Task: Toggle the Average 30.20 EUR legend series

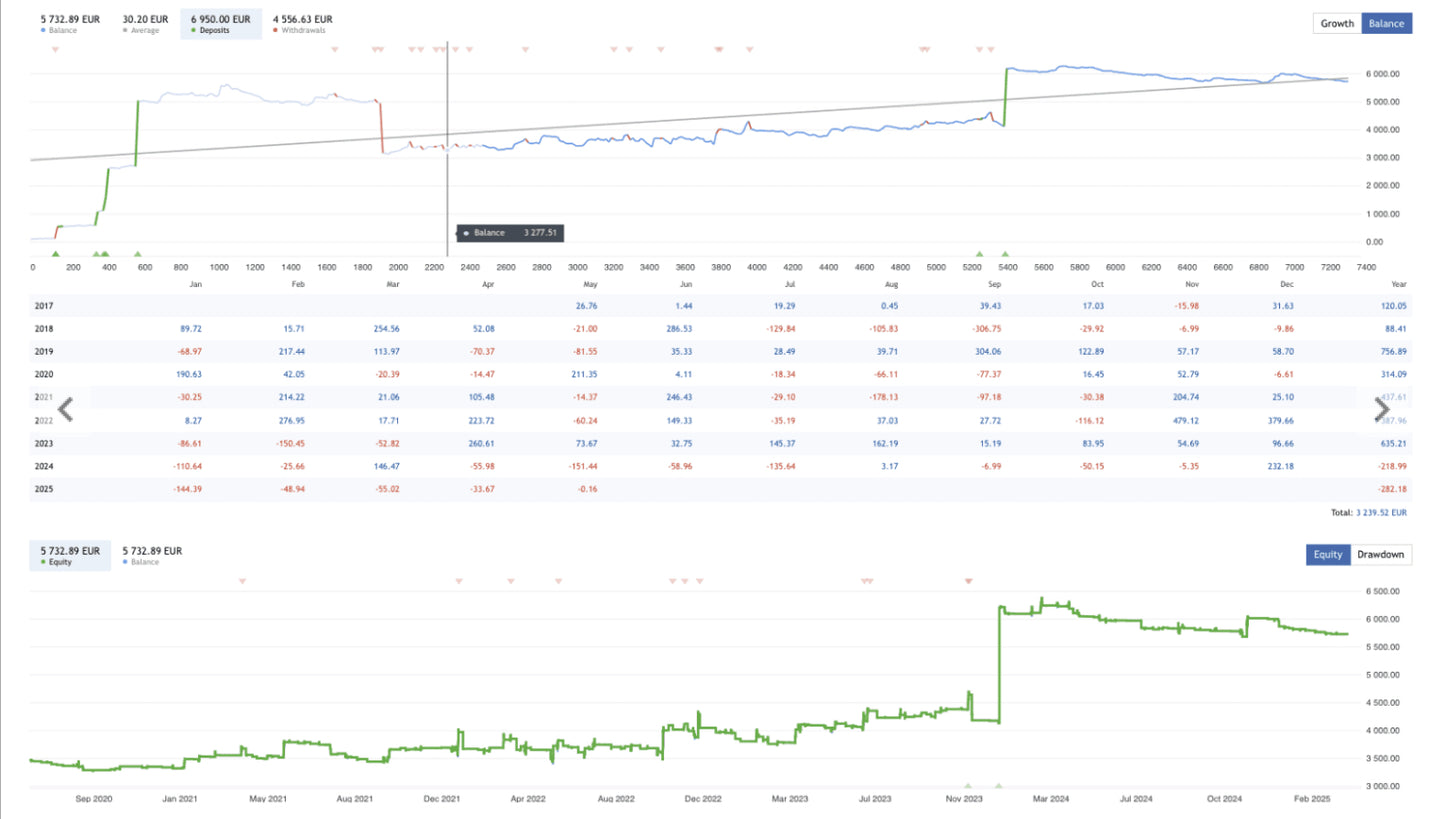Action: click(x=145, y=24)
